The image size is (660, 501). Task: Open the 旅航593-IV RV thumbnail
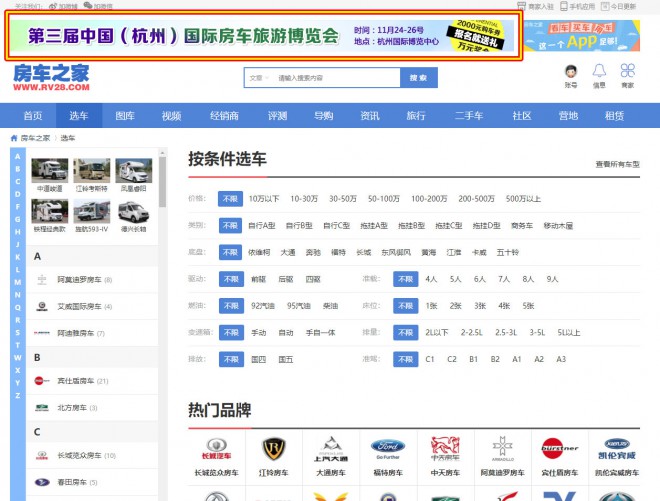tap(92, 211)
